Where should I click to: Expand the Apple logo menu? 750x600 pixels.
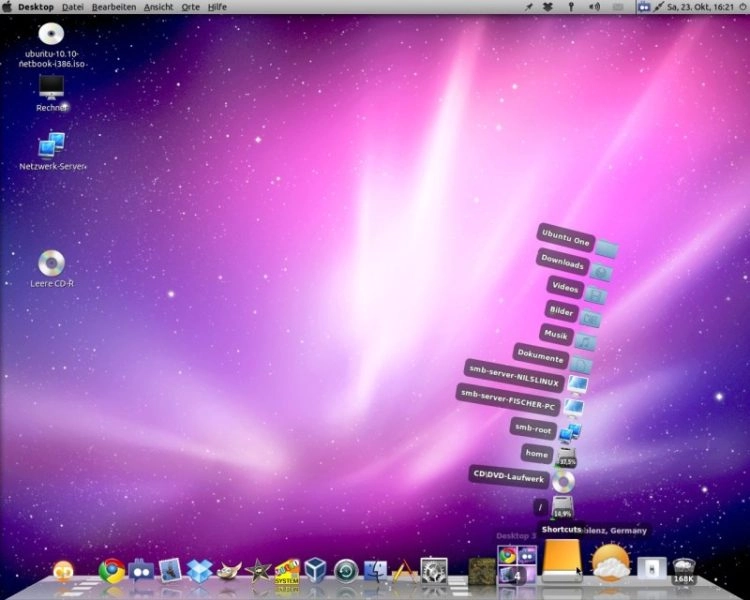pyautogui.click(x=8, y=7)
